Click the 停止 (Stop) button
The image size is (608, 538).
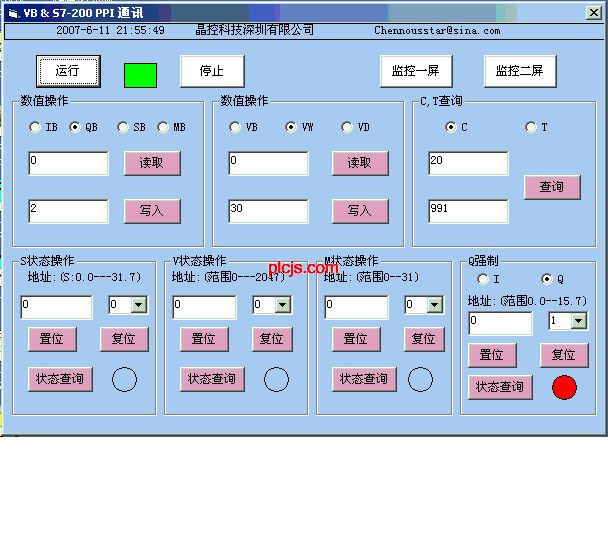click(212, 71)
